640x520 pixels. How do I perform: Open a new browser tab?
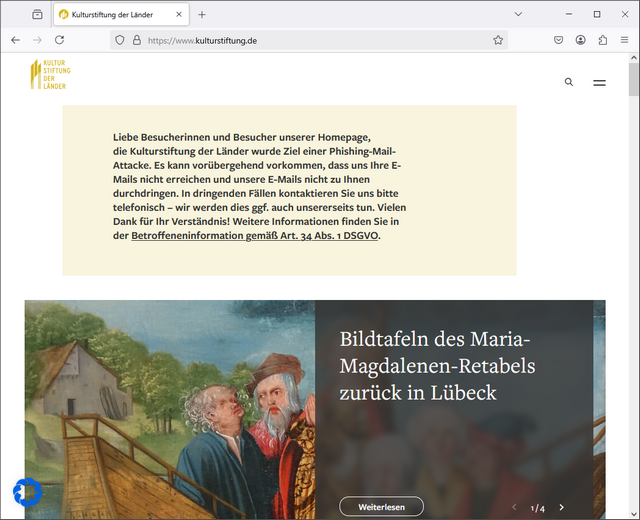tap(202, 15)
